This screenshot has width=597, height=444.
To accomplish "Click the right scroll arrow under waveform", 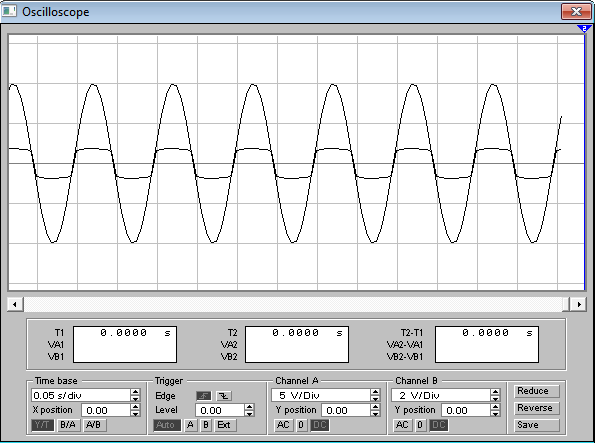I will coord(579,304).
